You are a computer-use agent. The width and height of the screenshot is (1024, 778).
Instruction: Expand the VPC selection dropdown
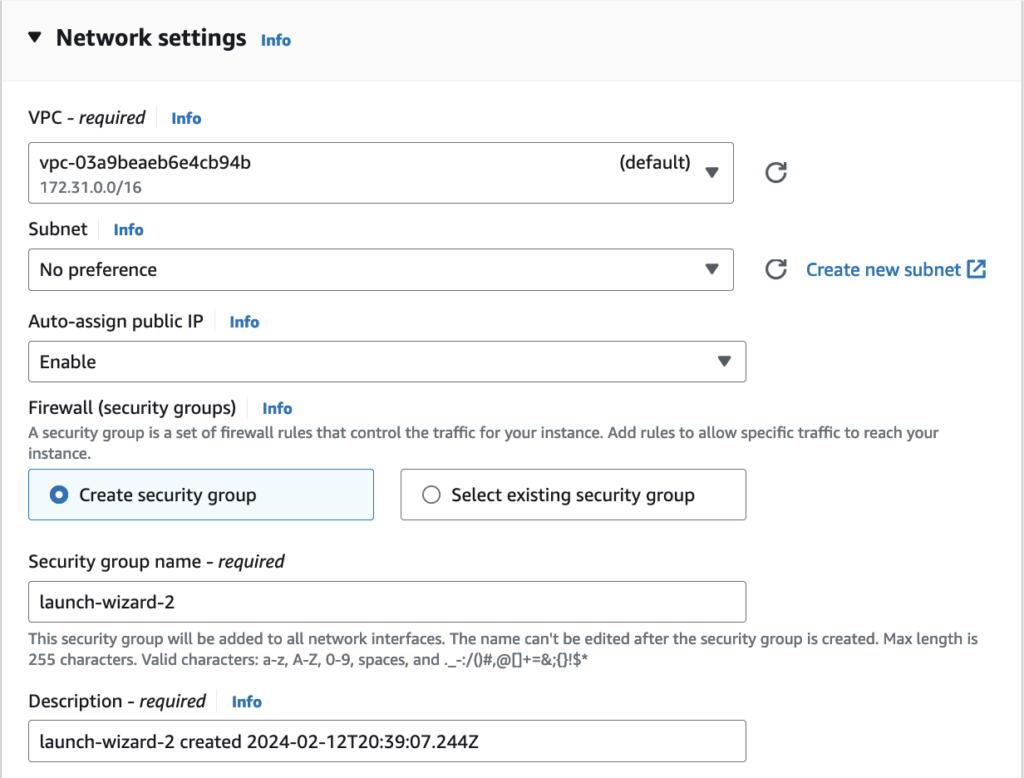(380, 172)
